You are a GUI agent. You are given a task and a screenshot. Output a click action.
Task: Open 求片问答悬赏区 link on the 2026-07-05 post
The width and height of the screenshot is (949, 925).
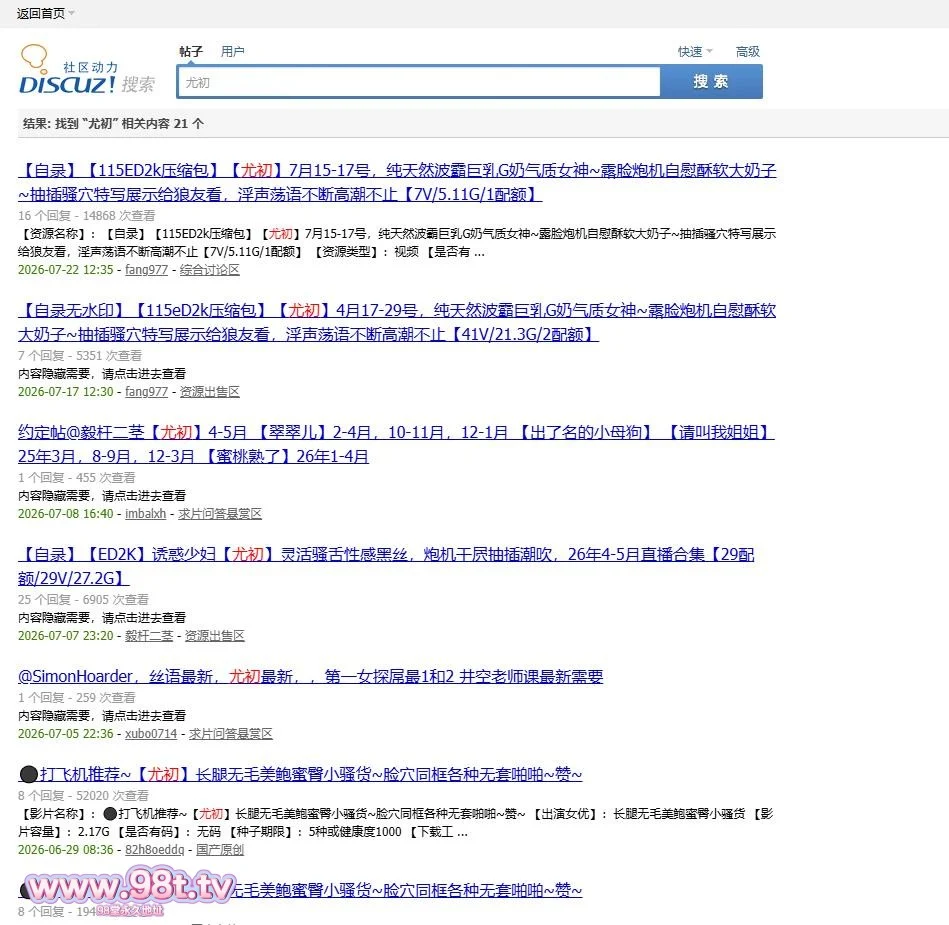click(231, 734)
